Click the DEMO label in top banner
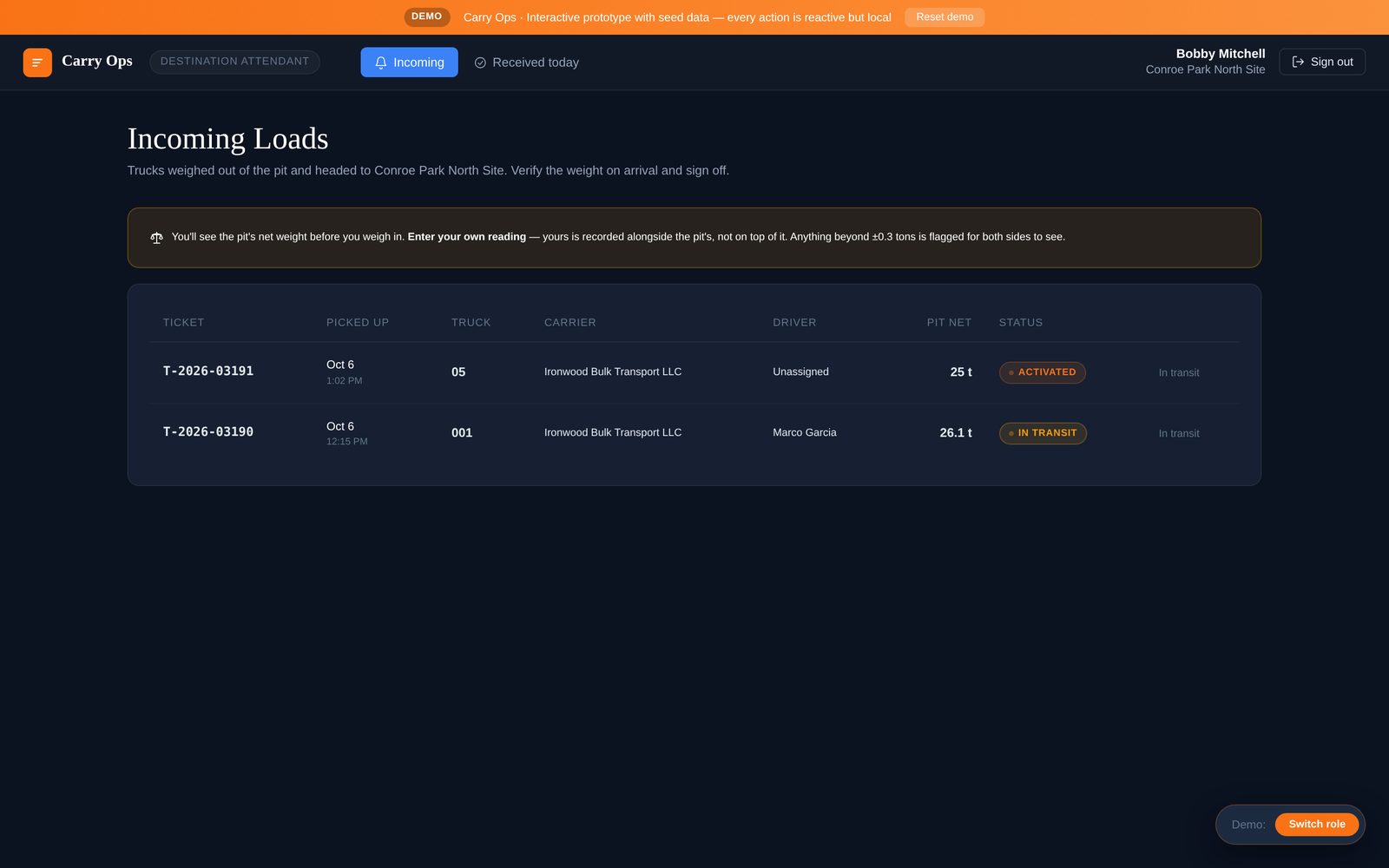This screenshot has width=1389, height=868. click(x=426, y=16)
